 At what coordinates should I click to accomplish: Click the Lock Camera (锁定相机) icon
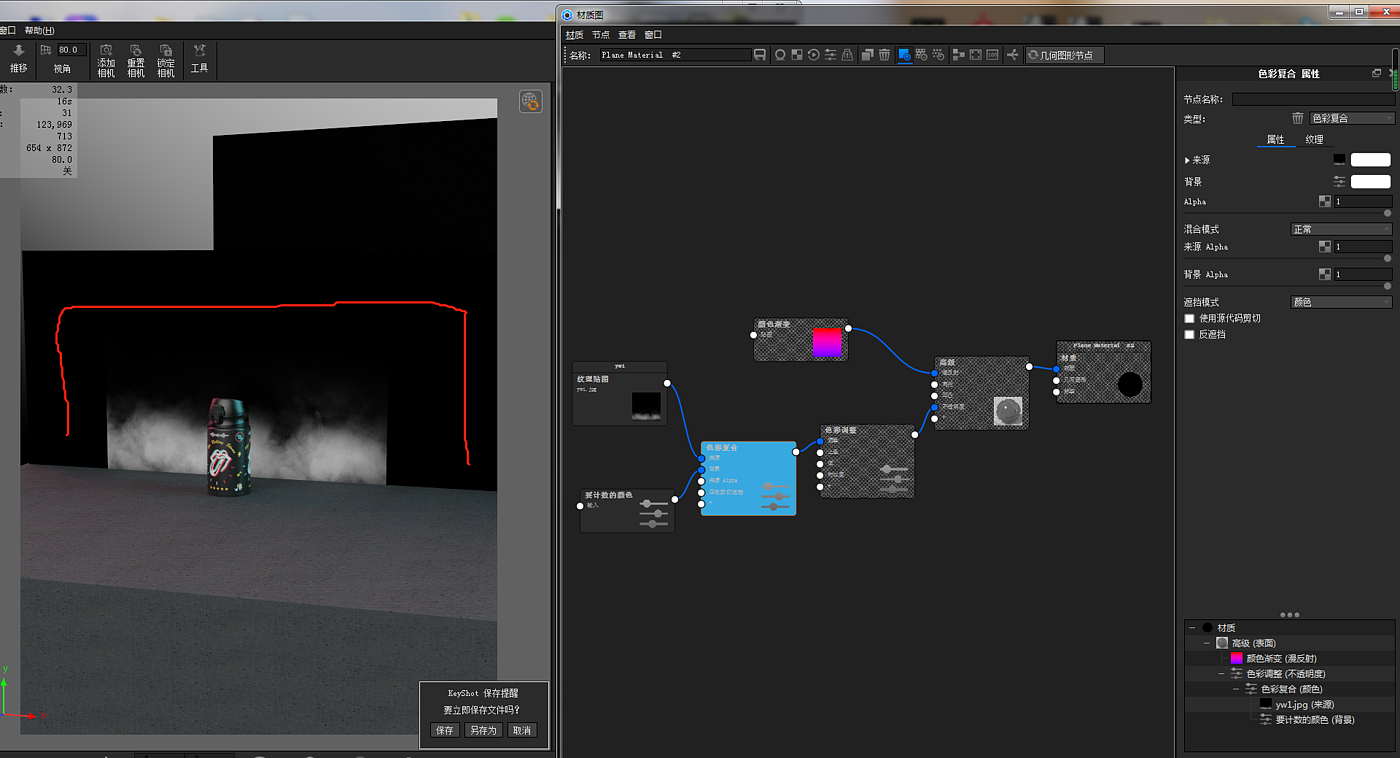coord(166,51)
